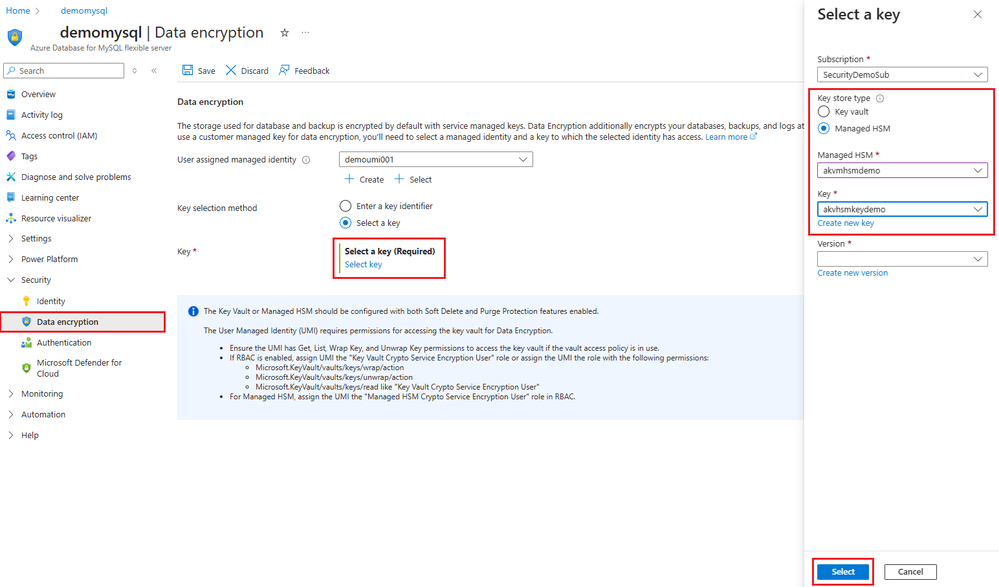999x587 pixels.
Task: Open the Subscription dropdown
Action: pyautogui.click(x=902, y=75)
